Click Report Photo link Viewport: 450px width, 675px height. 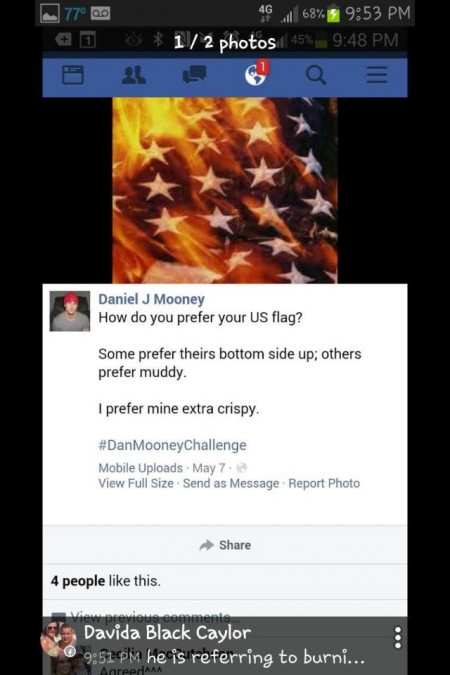point(324,483)
